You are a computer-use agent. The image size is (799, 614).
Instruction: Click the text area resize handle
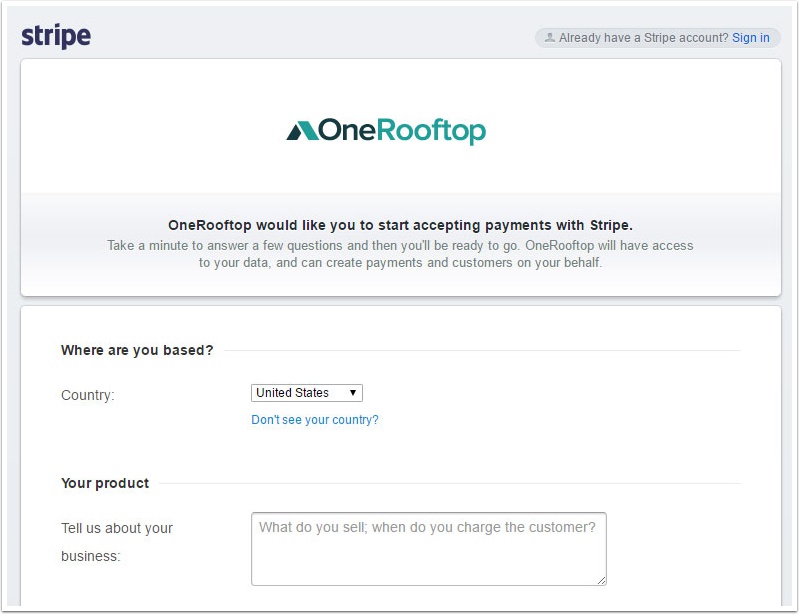pos(602,580)
